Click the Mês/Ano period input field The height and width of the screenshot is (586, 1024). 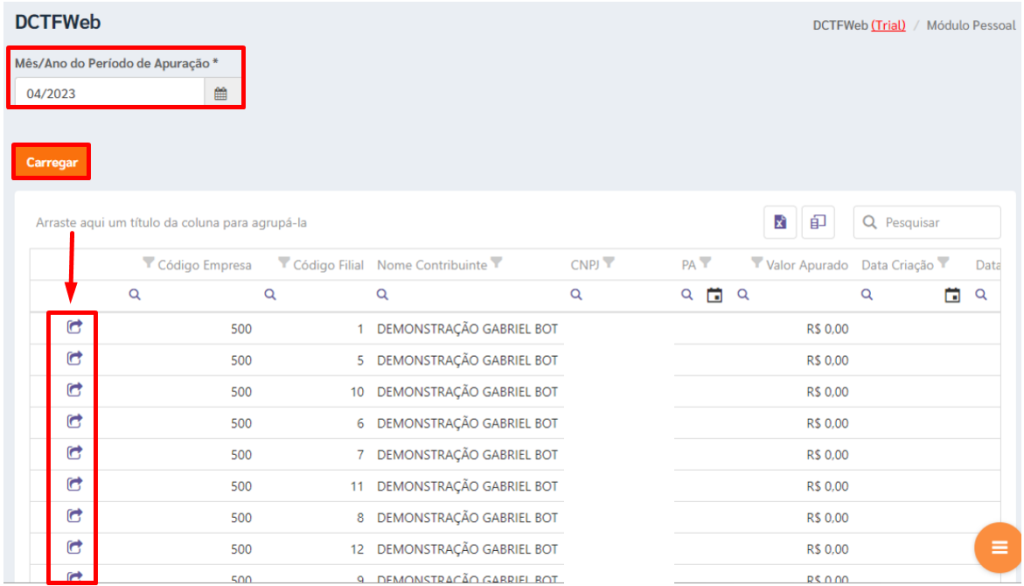[110, 93]
